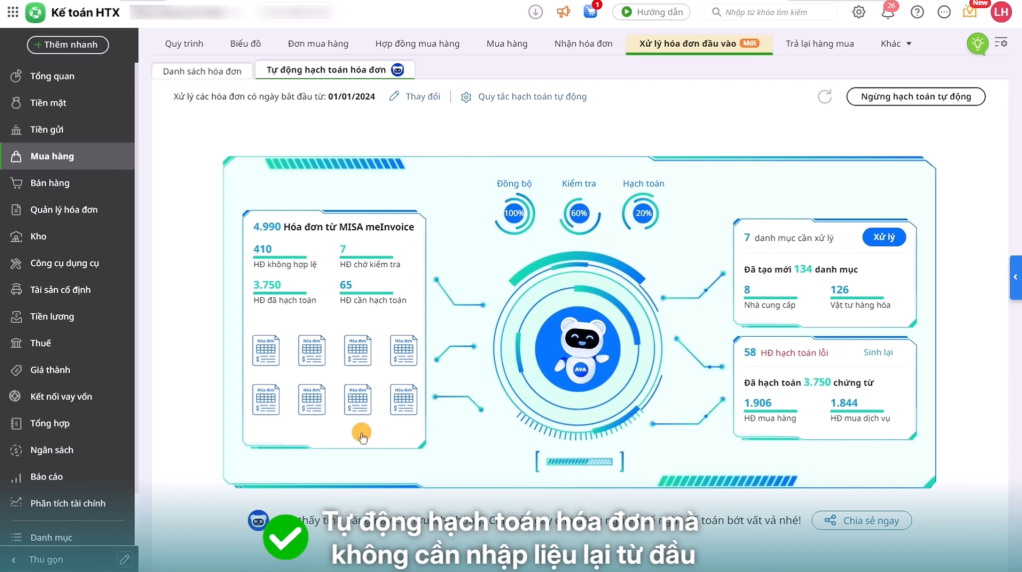Open Tài sản cố định in sidebar
This screenshot has width=1022, height=572.
68,290
